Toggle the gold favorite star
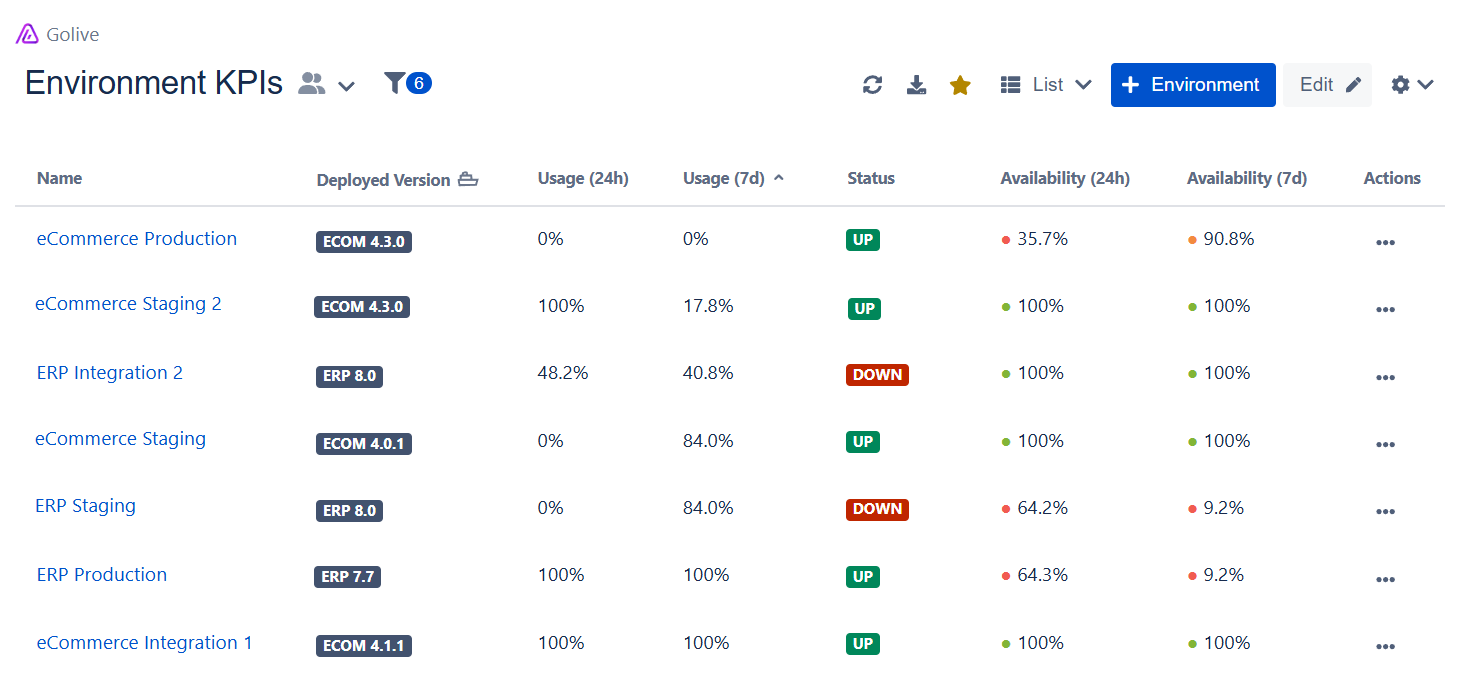The width and height of the screenshot is (1457, 687). coord(960,85)
